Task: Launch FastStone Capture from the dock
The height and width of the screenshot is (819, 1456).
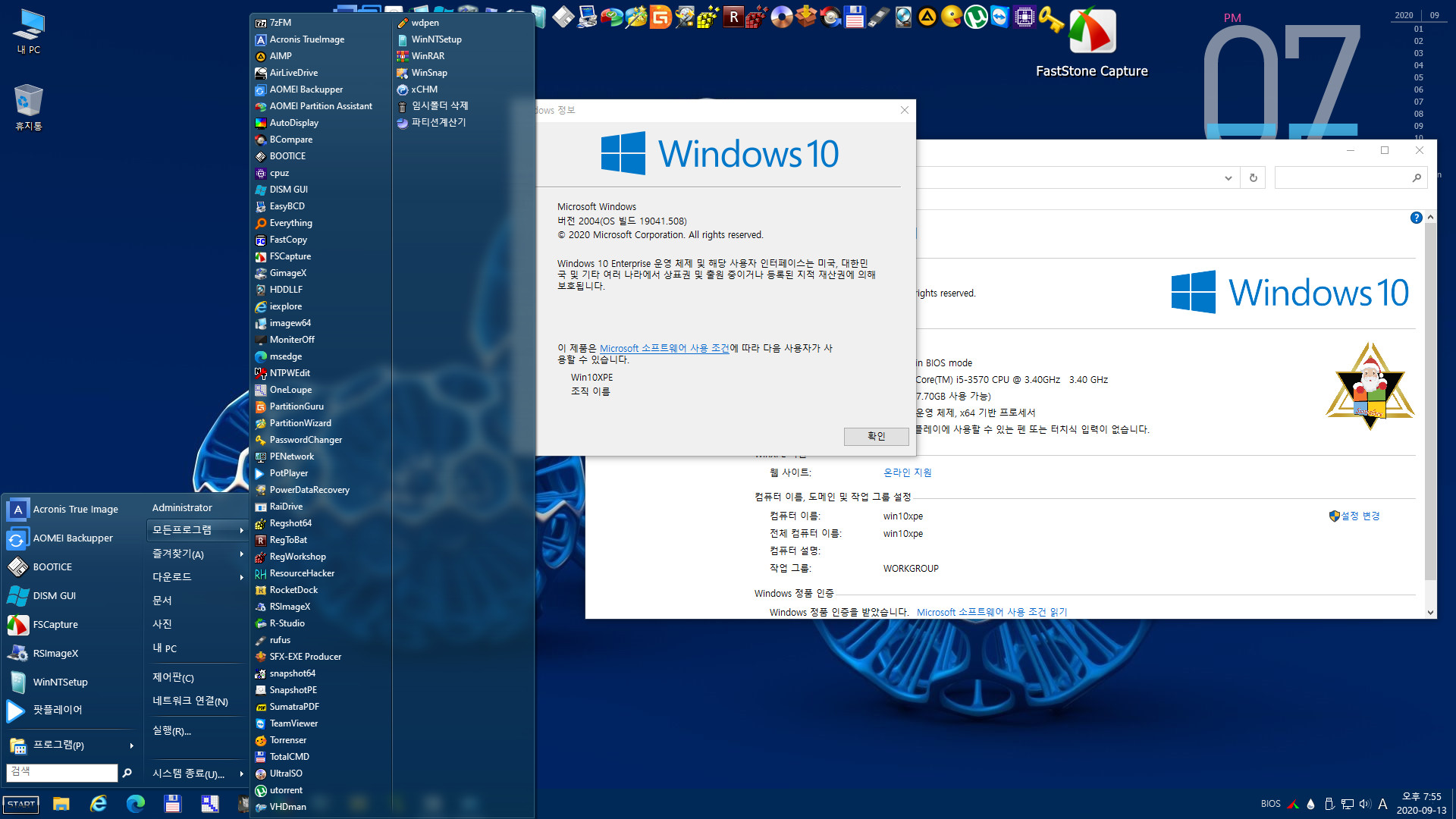Action: tap(1092, 30)
